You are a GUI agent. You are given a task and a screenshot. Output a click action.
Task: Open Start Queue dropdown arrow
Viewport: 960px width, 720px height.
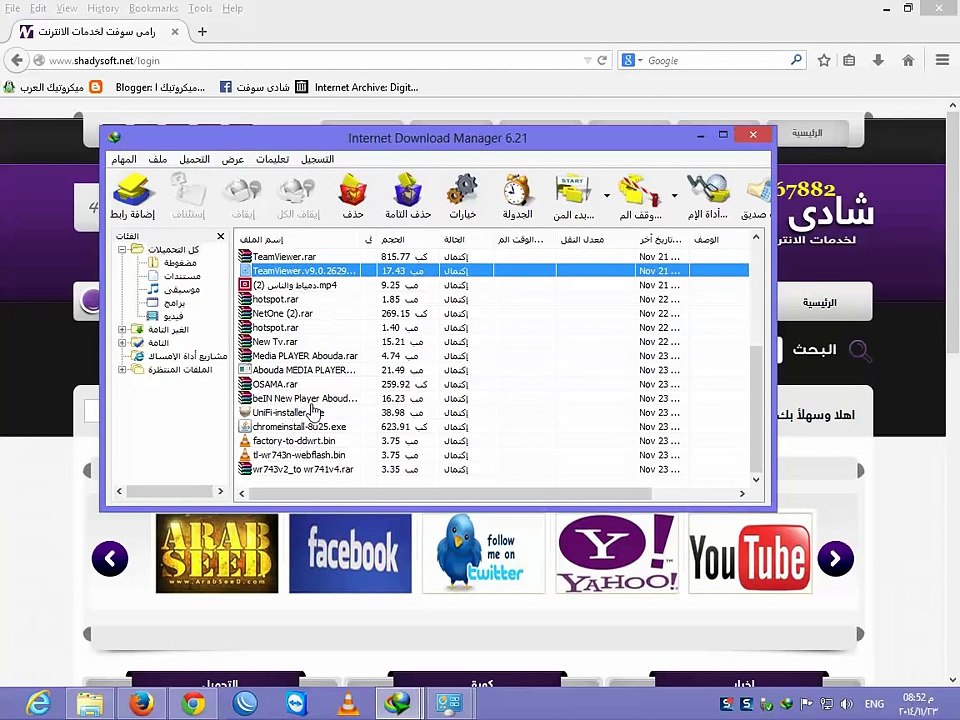607,196
